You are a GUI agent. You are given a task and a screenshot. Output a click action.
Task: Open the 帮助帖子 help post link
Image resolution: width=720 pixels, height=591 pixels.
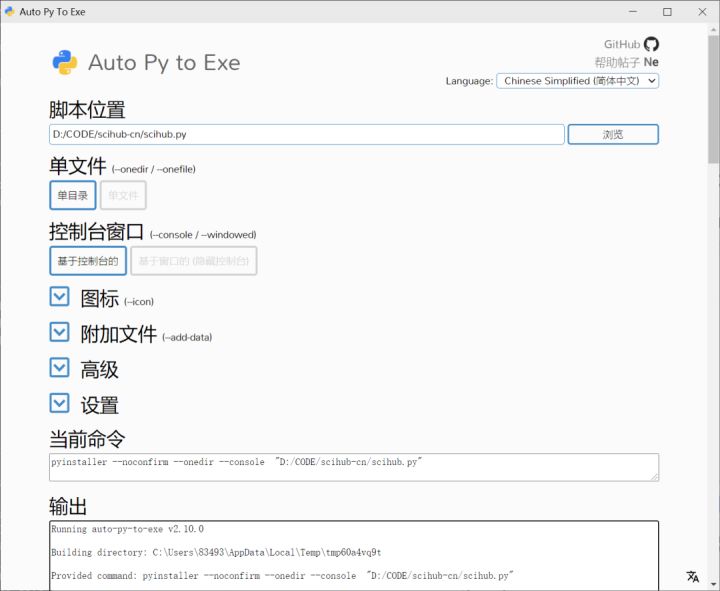(617, 62)
